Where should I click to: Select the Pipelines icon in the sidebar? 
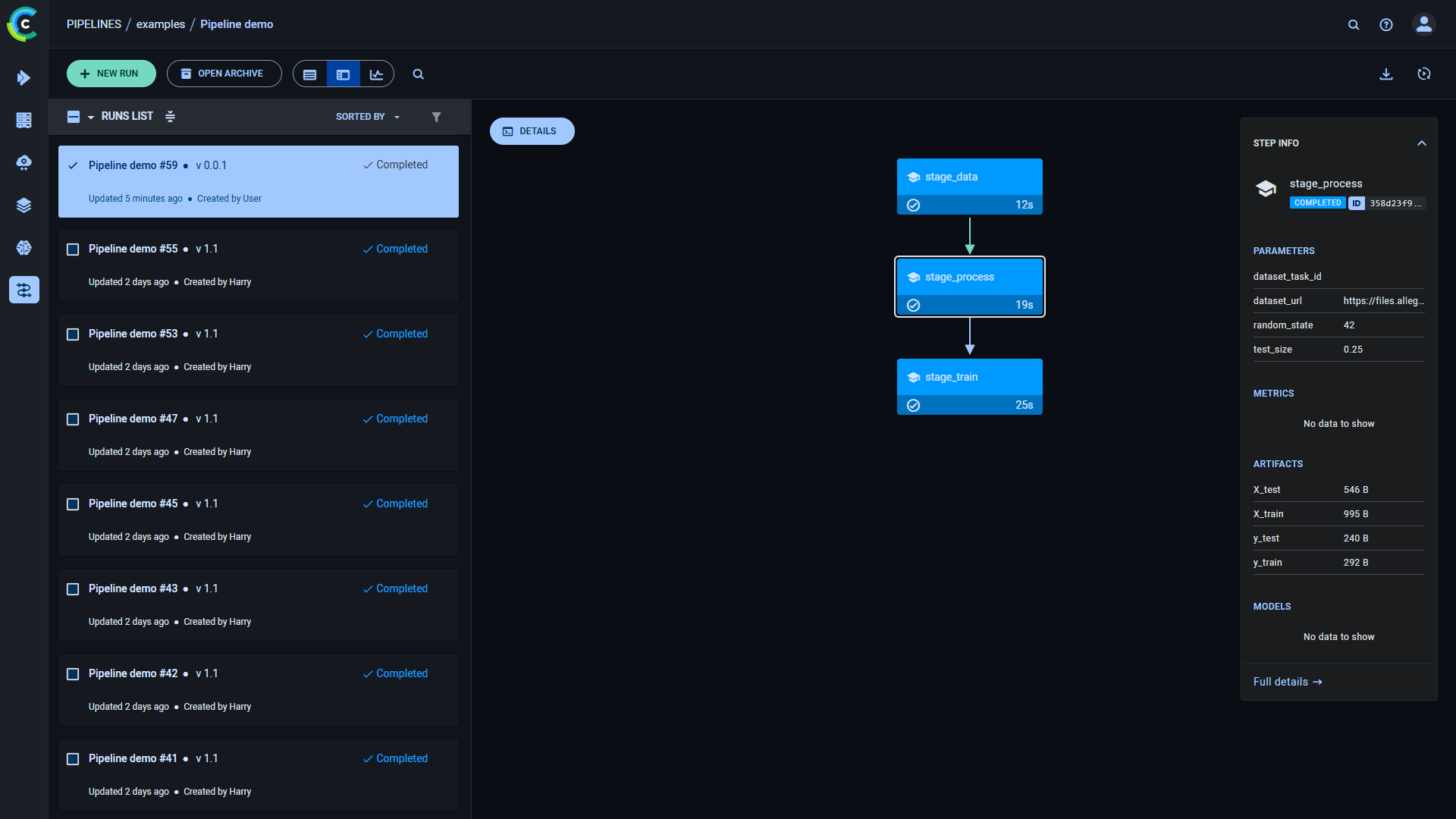pyautogui.click(x=24, y=290)
